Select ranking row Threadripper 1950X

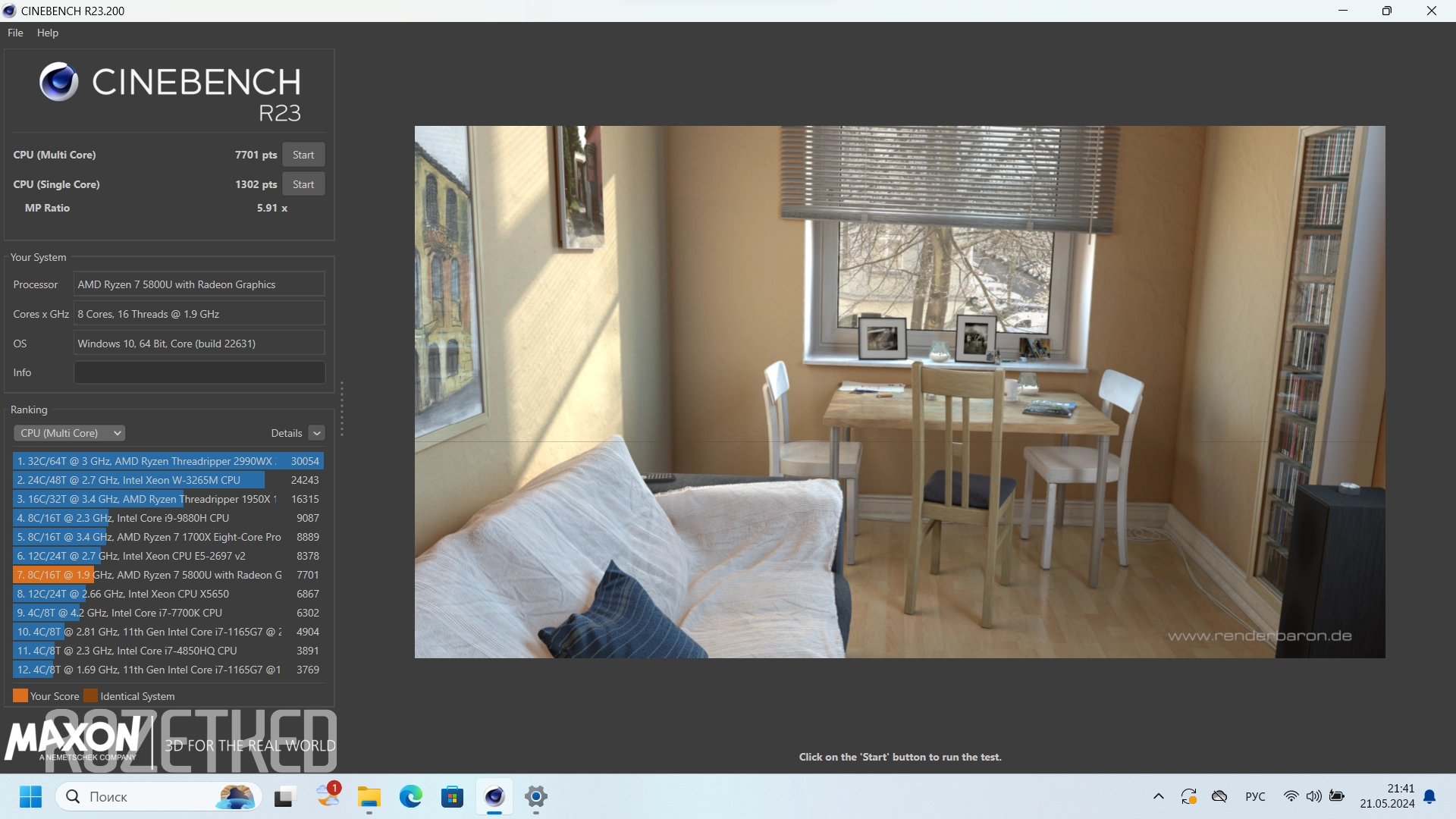pyautogui.click(x=168, y=499)
